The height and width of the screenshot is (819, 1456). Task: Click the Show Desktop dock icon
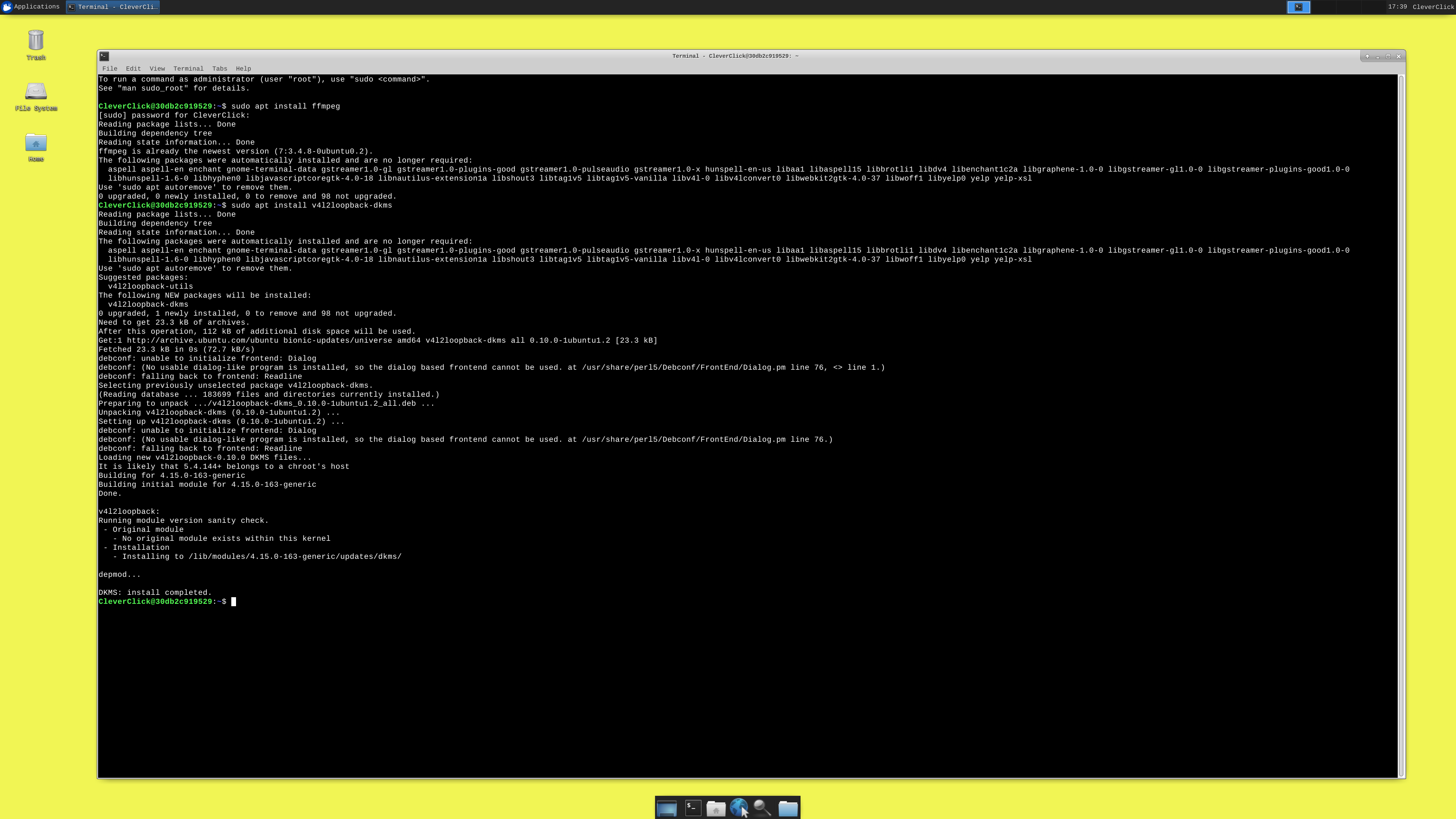point(667,808)
